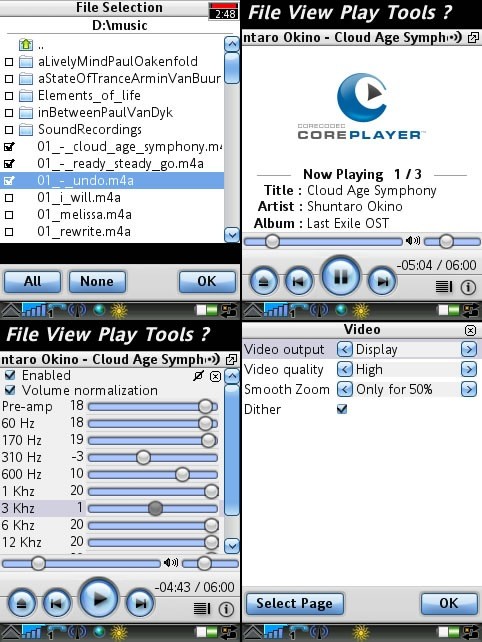This screenshot has height=642, width=482.
Task: Toggle the equalizer Enabled checkbox
Action: coord(10,375)
